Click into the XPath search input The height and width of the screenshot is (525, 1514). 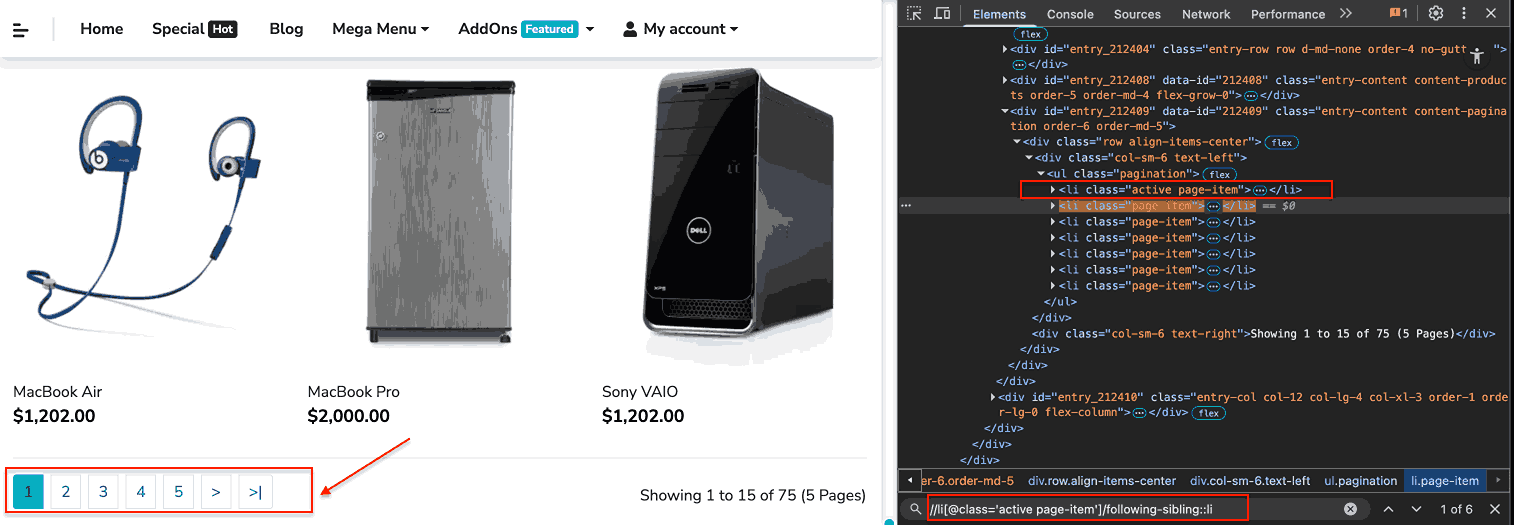1133,509
